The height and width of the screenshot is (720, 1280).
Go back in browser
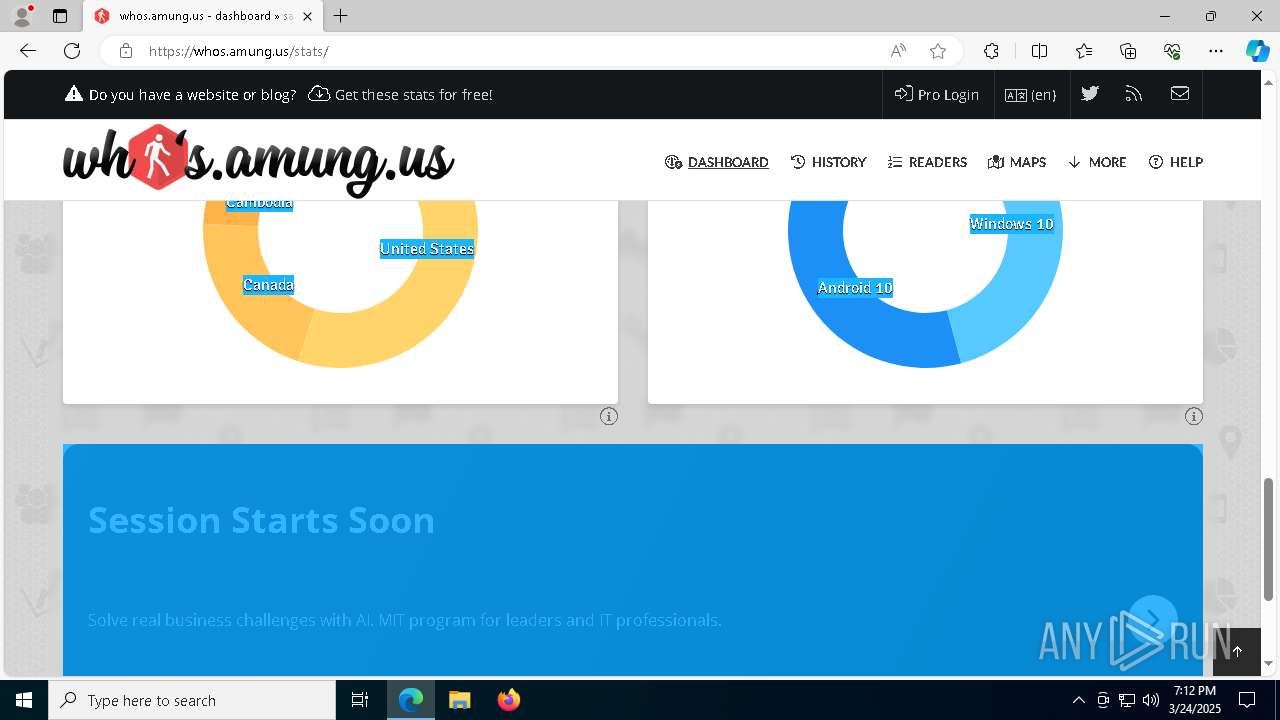pyautogui.click(x=28, y=51)
